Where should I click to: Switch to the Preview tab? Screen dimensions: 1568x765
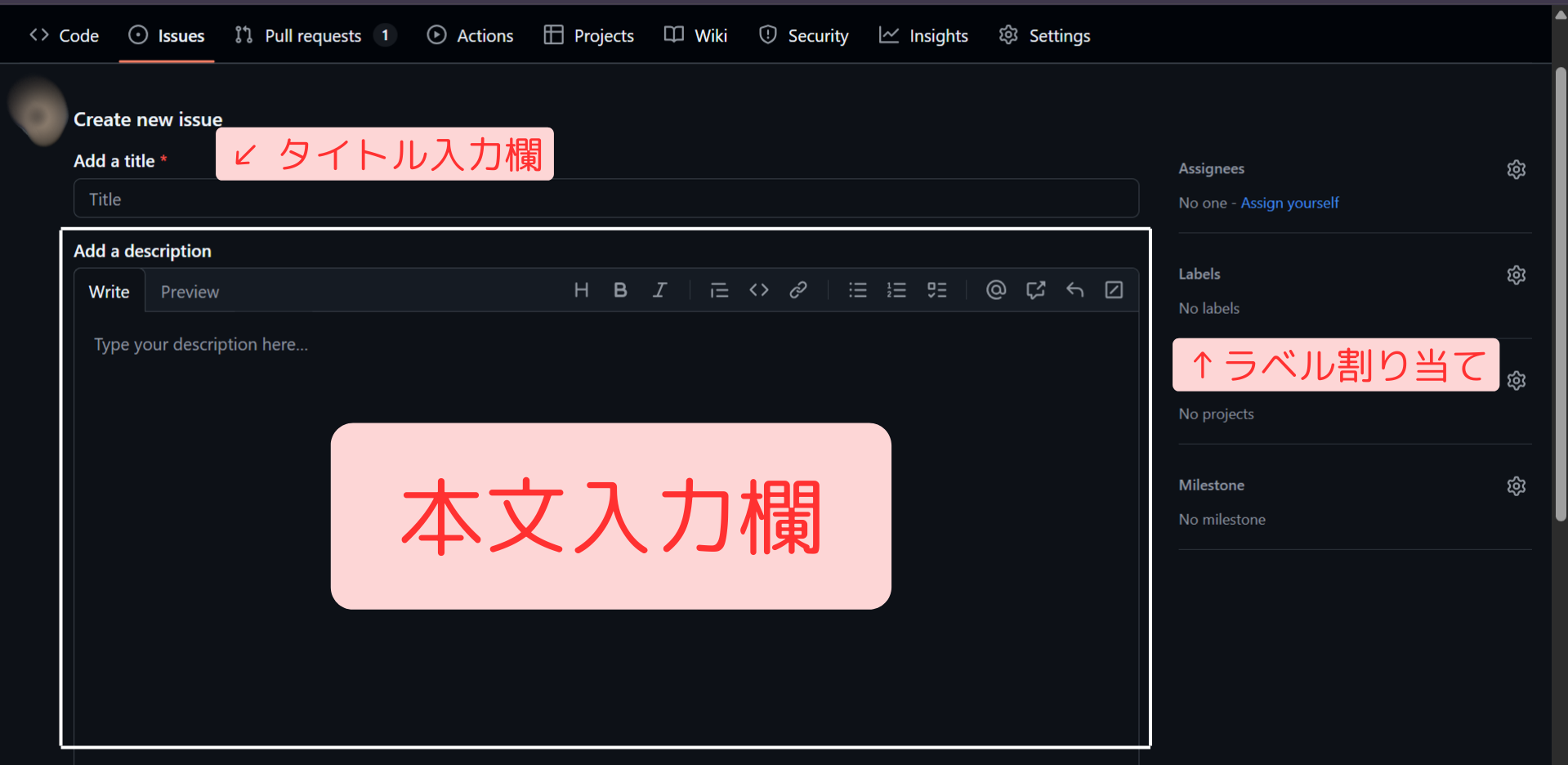click(190, 292)
